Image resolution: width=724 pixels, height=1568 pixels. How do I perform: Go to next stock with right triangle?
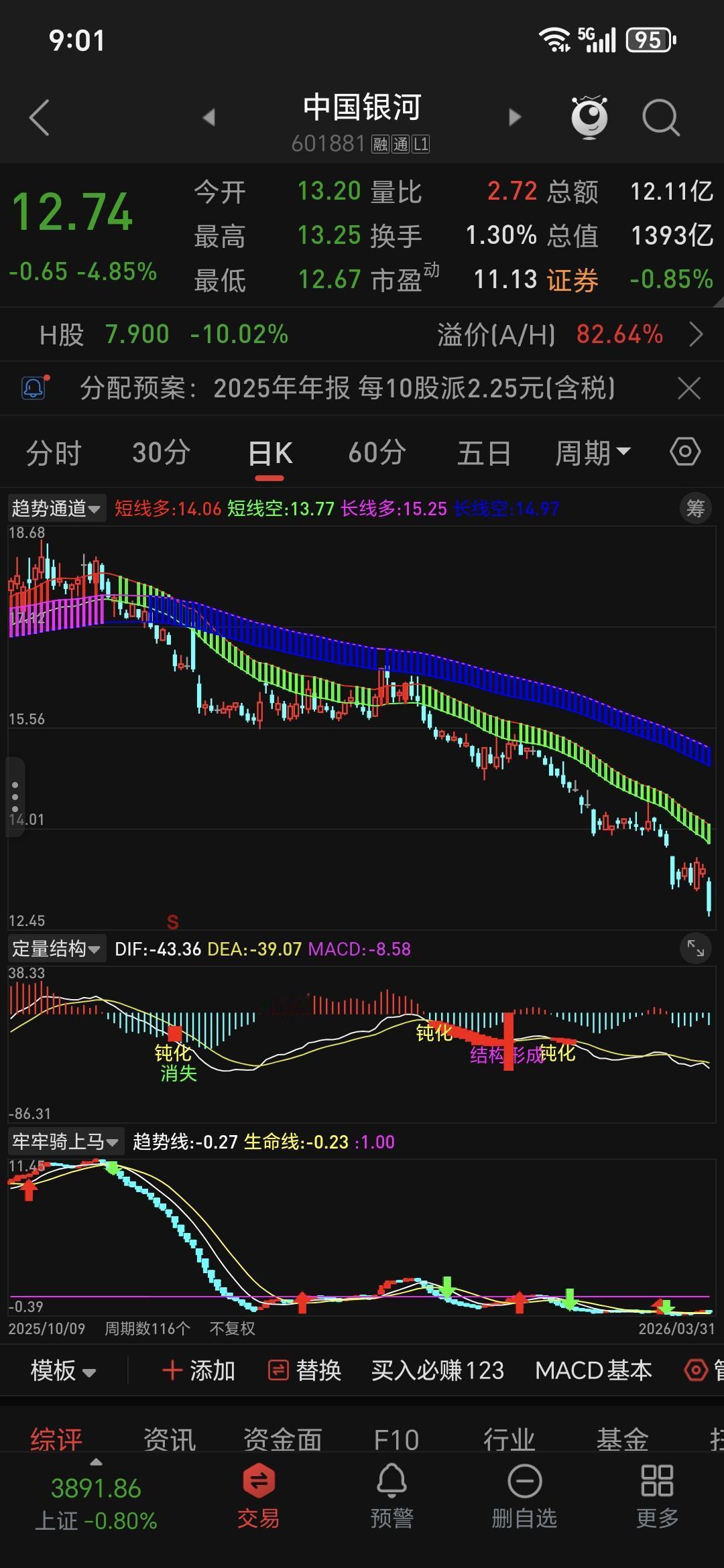pos(515,118)
